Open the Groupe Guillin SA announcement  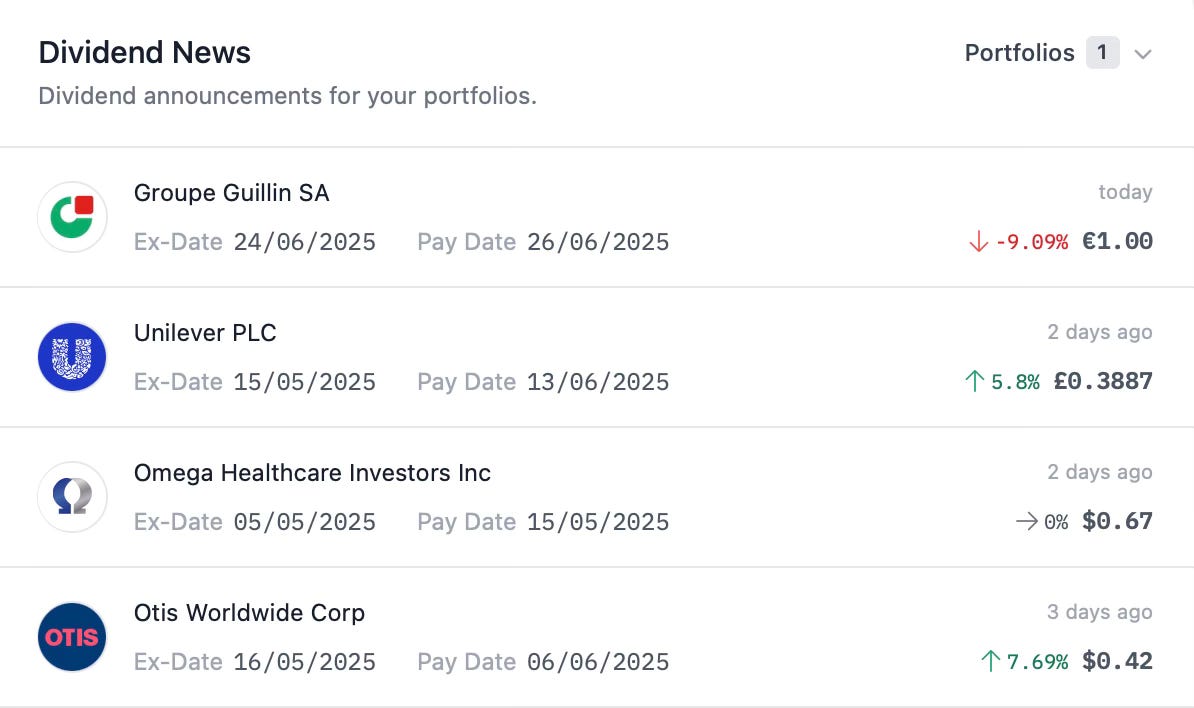[x=597, y=217]
